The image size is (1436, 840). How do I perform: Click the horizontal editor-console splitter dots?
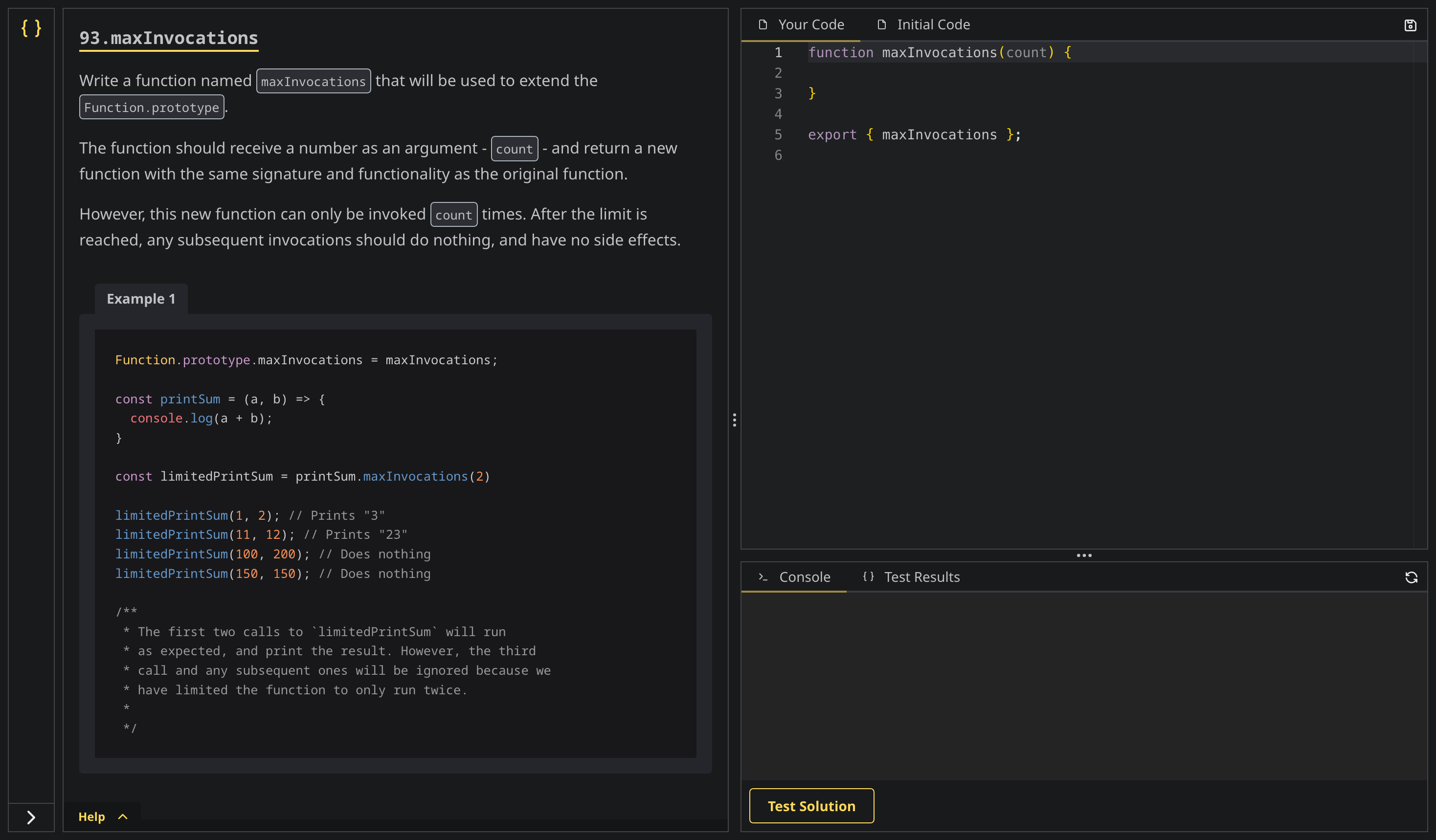[1084, 555]
